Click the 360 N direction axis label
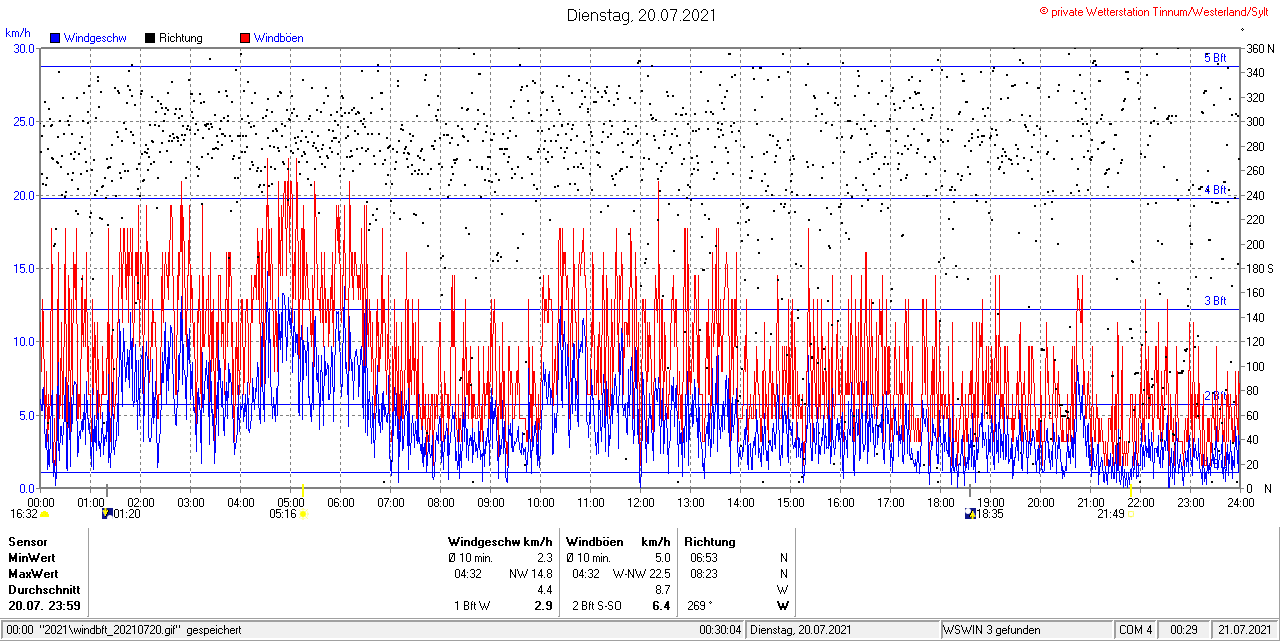Screen dimensions: 1280x641 1260,48
